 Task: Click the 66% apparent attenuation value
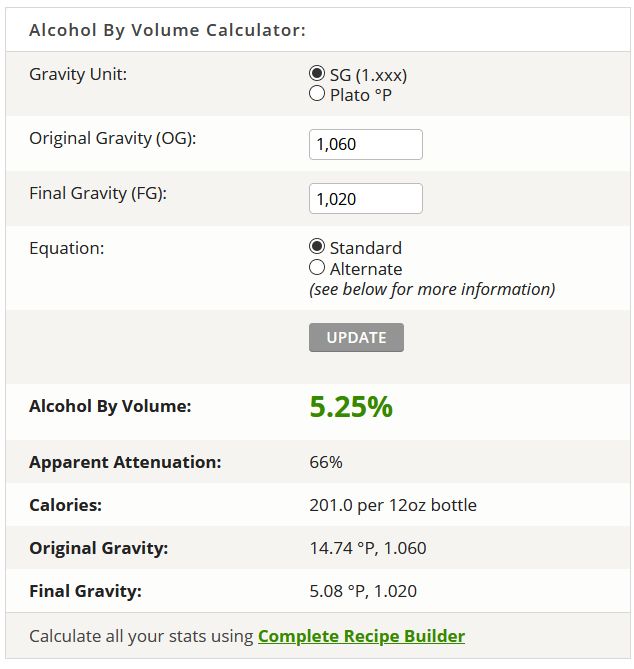(326, 462)
